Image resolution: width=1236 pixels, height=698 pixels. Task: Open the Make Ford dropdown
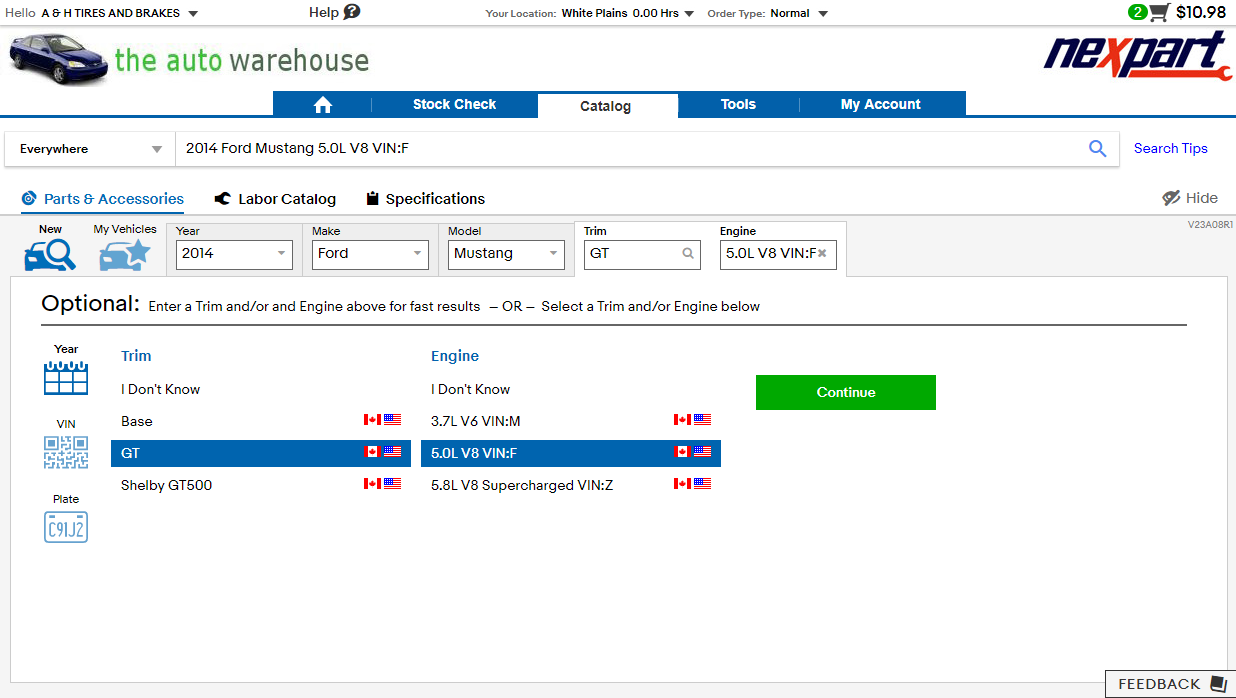[x=370, y=254]
